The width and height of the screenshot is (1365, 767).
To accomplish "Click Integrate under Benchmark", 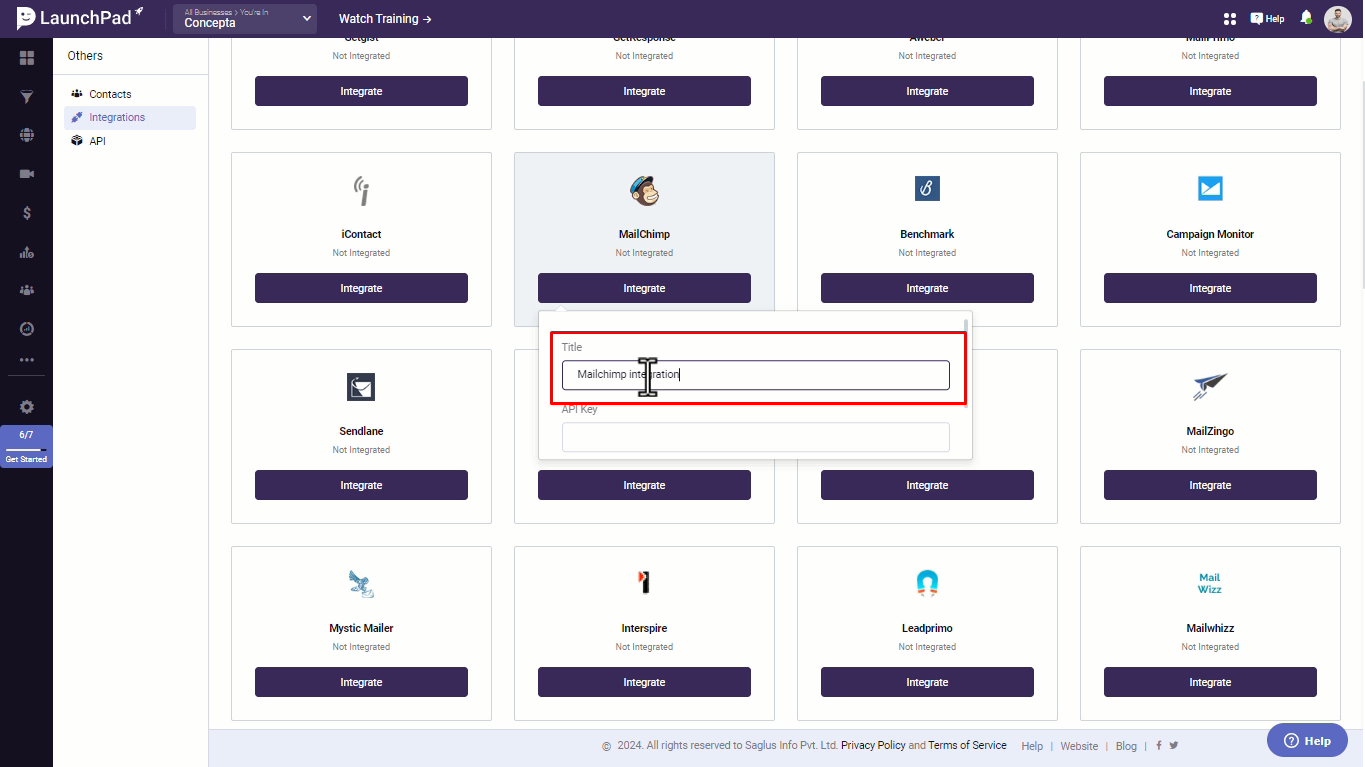I will [x=927, y=288].
